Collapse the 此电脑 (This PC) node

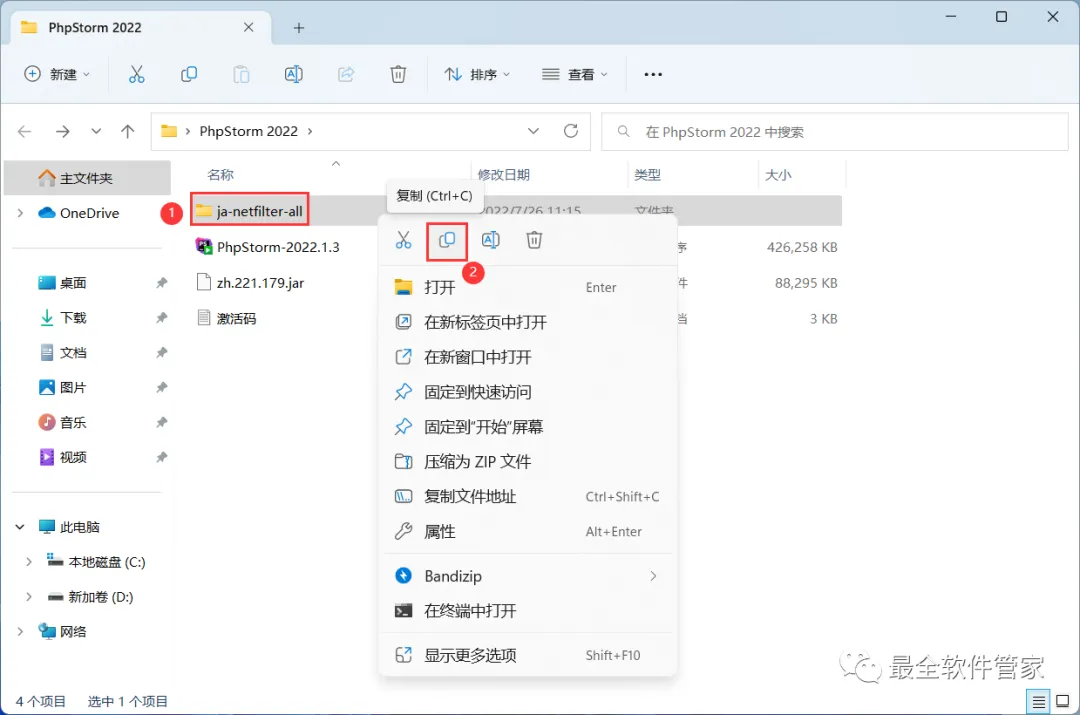click(20, 528)
